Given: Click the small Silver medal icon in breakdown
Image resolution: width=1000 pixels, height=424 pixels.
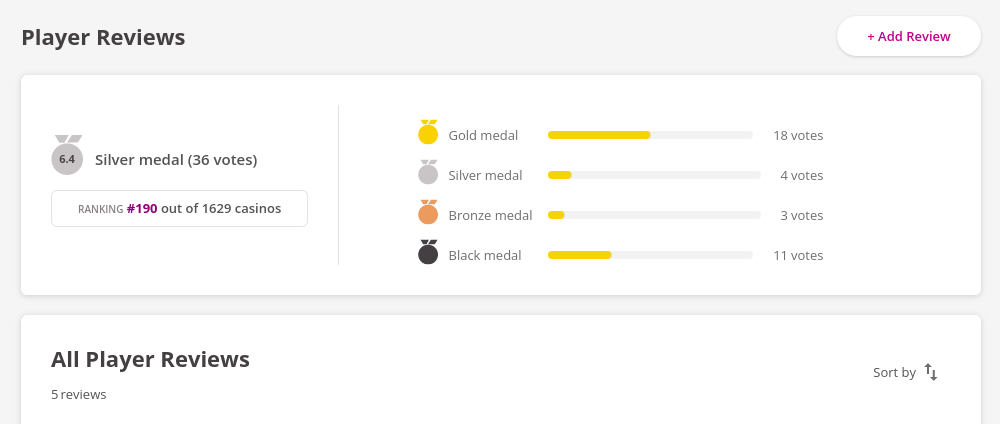Looking at the screenshot, I should (428, 174).
